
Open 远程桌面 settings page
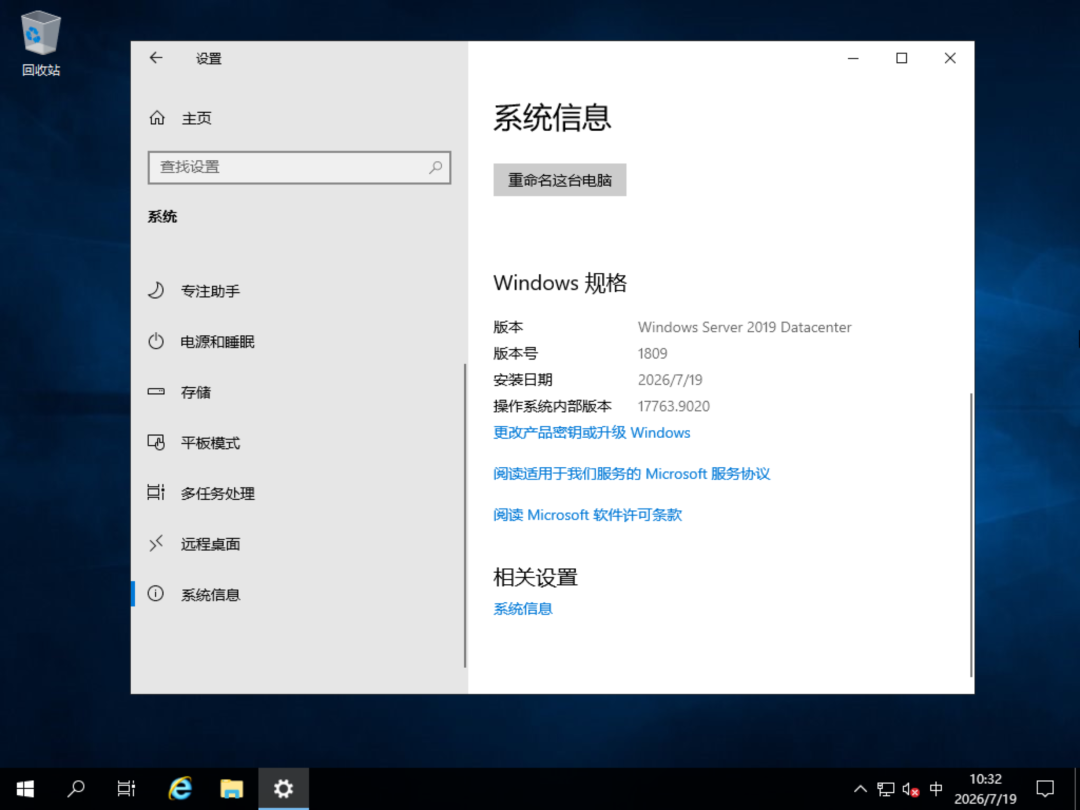pos(299,543)
